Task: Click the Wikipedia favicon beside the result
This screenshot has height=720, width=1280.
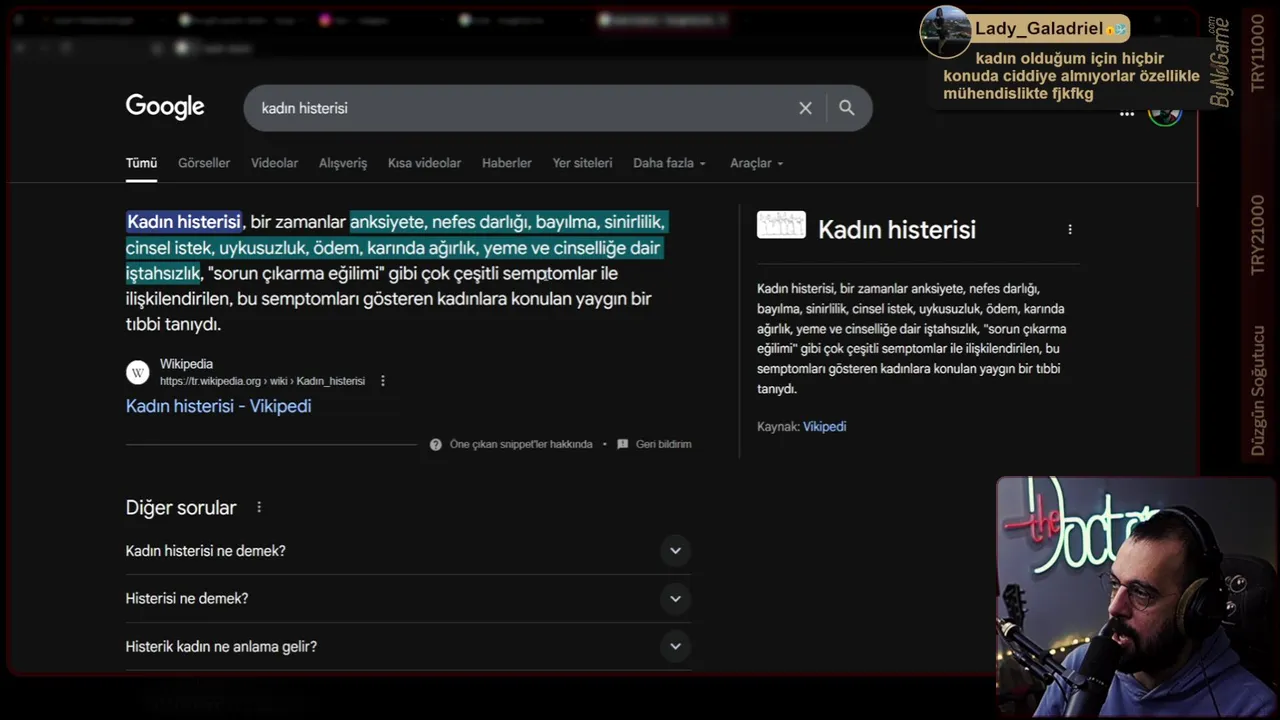Action: click(138, 372)
